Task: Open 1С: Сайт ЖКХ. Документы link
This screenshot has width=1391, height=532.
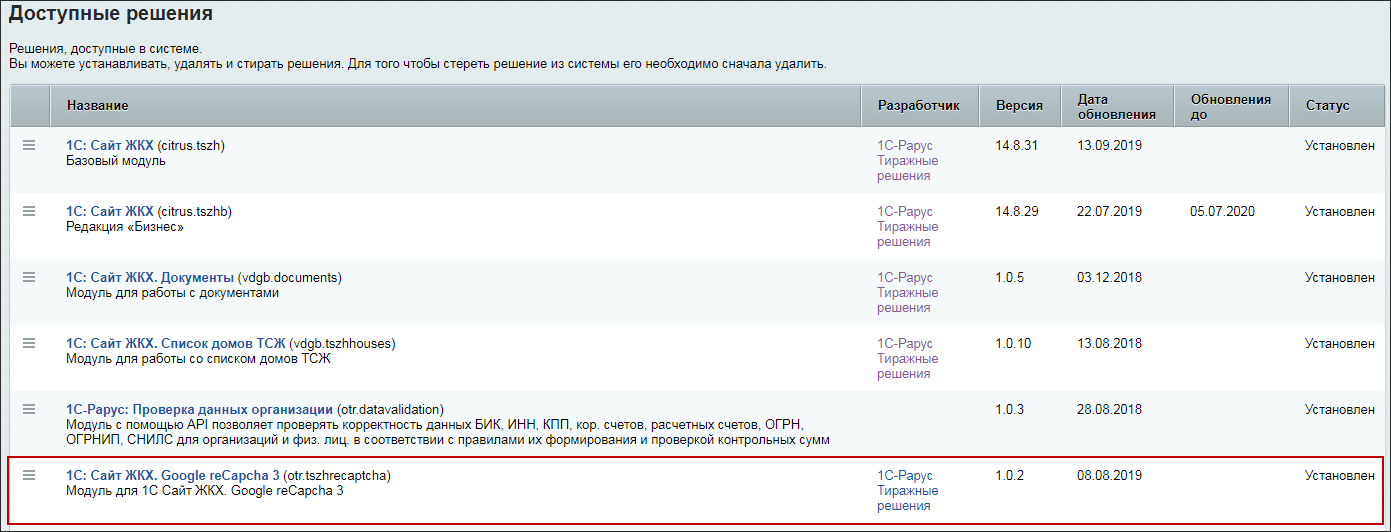Action: (150, 277)
